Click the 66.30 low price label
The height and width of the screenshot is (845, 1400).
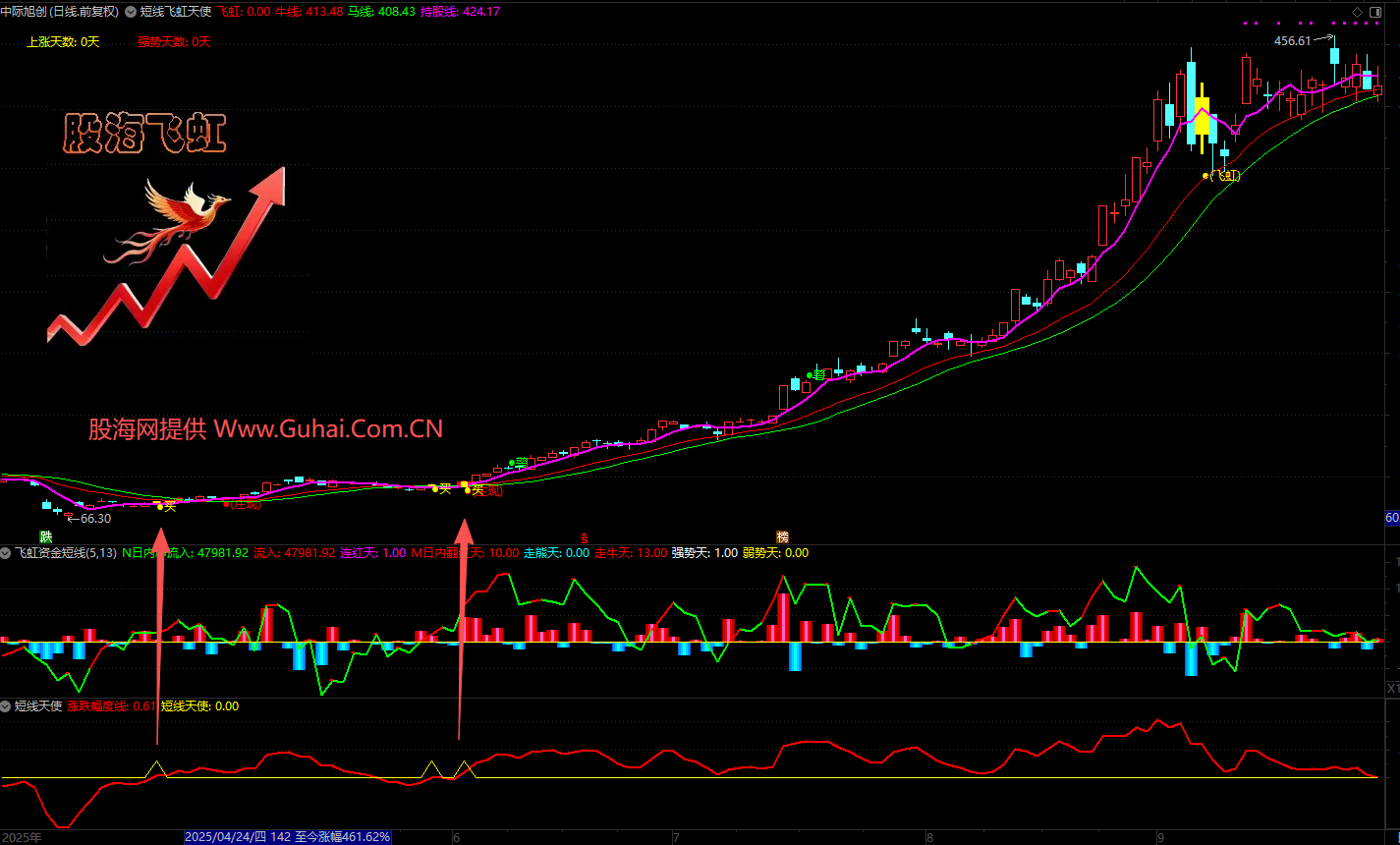(95, 519)
